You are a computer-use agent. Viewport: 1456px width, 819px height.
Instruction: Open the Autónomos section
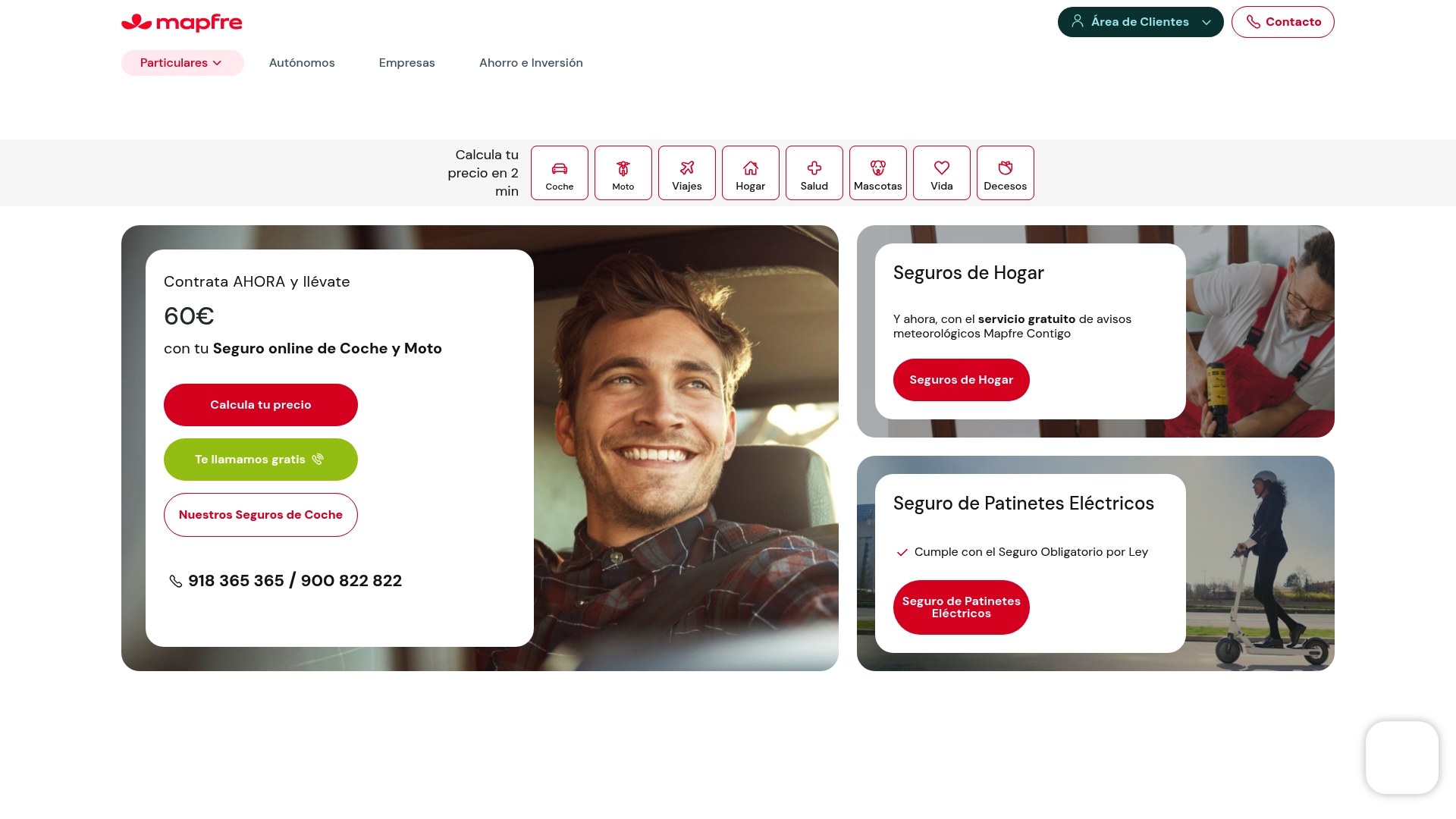302,63
